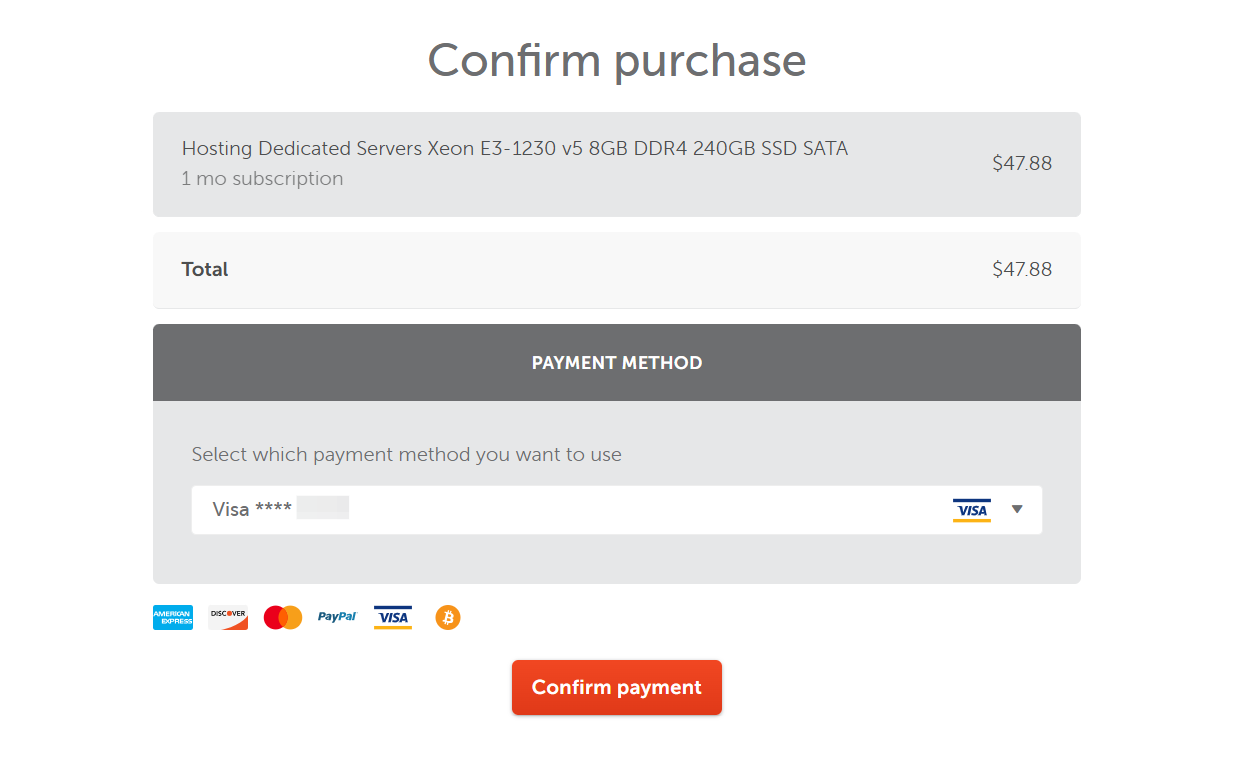Click the Mastercard icon
The width and height of the screenshot is (1237, 758).
point(282,617)
